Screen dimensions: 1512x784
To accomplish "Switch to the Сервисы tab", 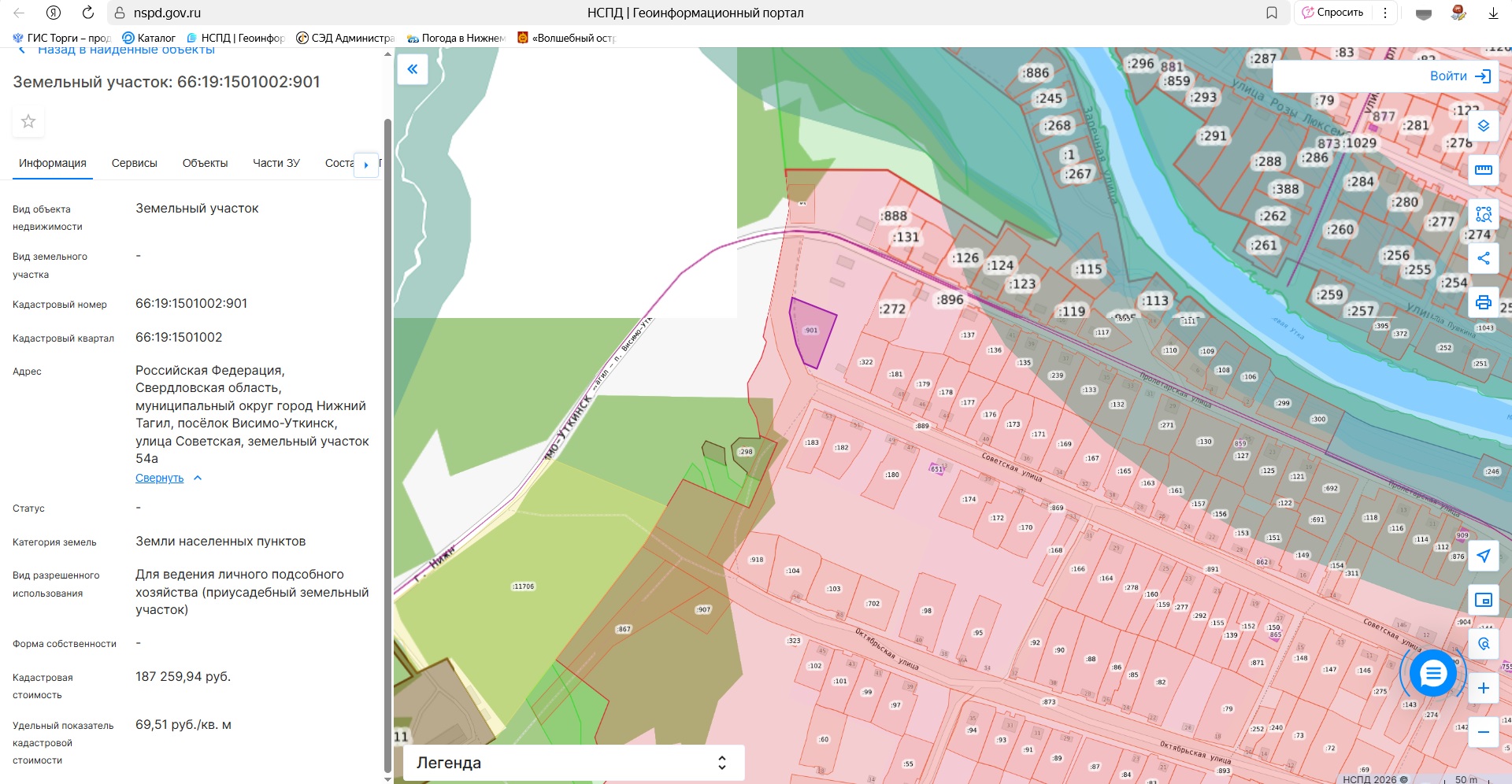I will pos(134,163).
